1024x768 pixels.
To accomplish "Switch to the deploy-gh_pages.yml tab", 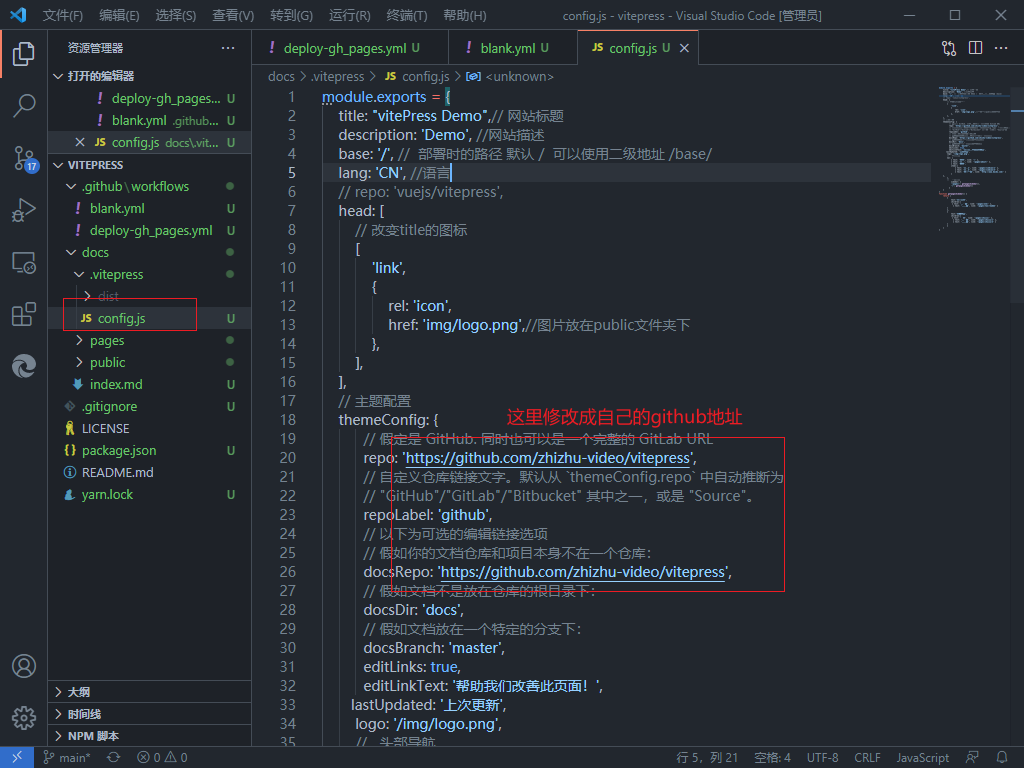I will (x=350, y=48).
